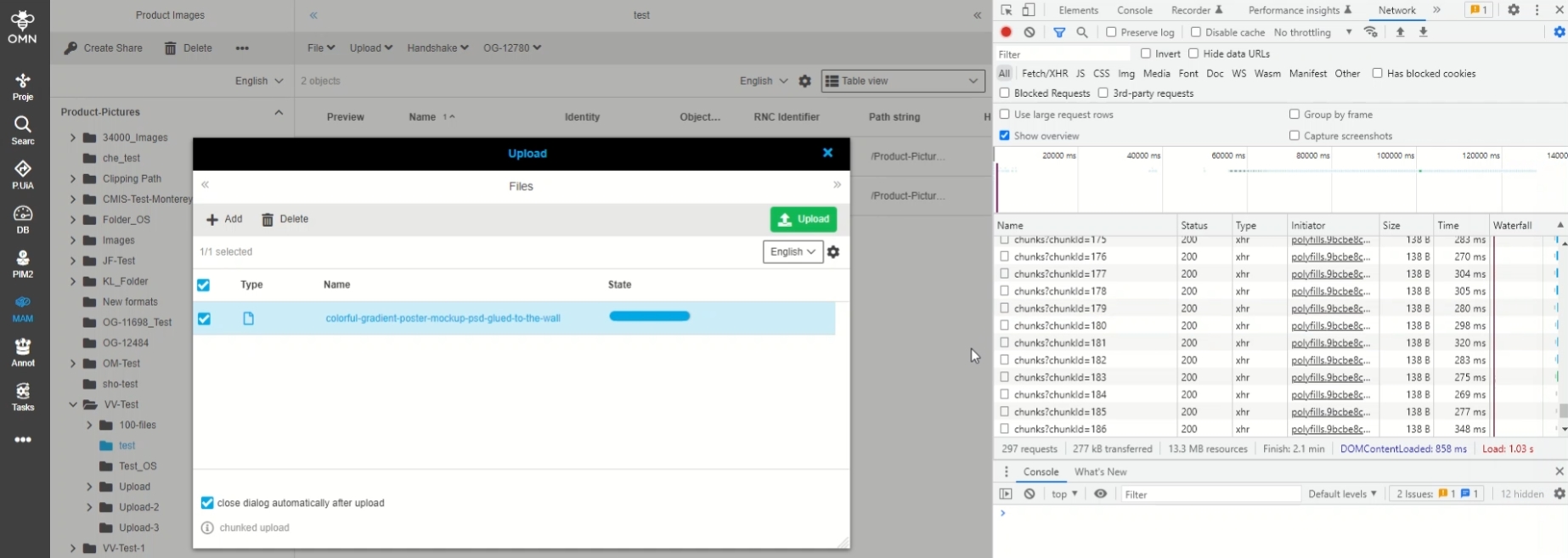1568x558 pixels.
Task: Open the Projects module in sidebar
Action: pos(23,87)
